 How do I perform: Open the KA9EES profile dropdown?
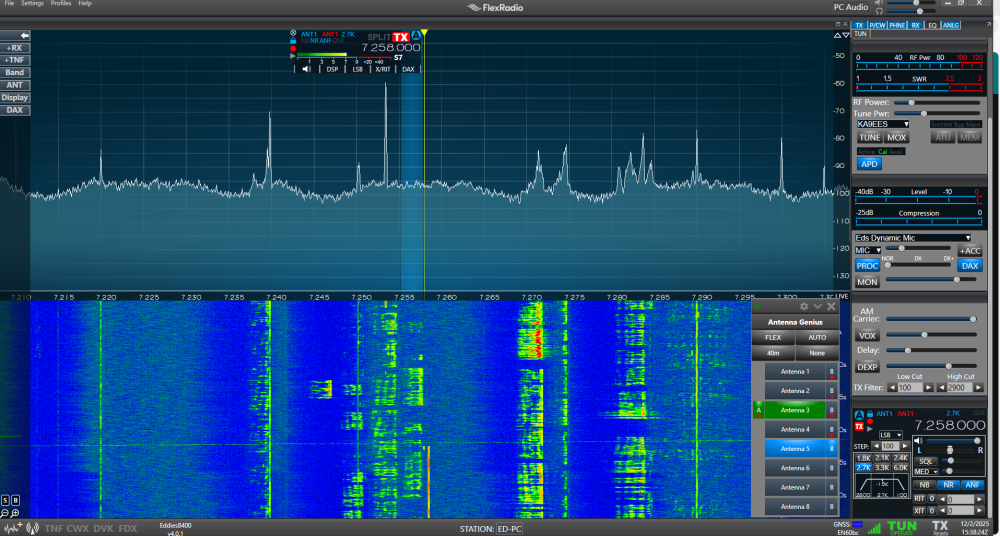(883, 124)
